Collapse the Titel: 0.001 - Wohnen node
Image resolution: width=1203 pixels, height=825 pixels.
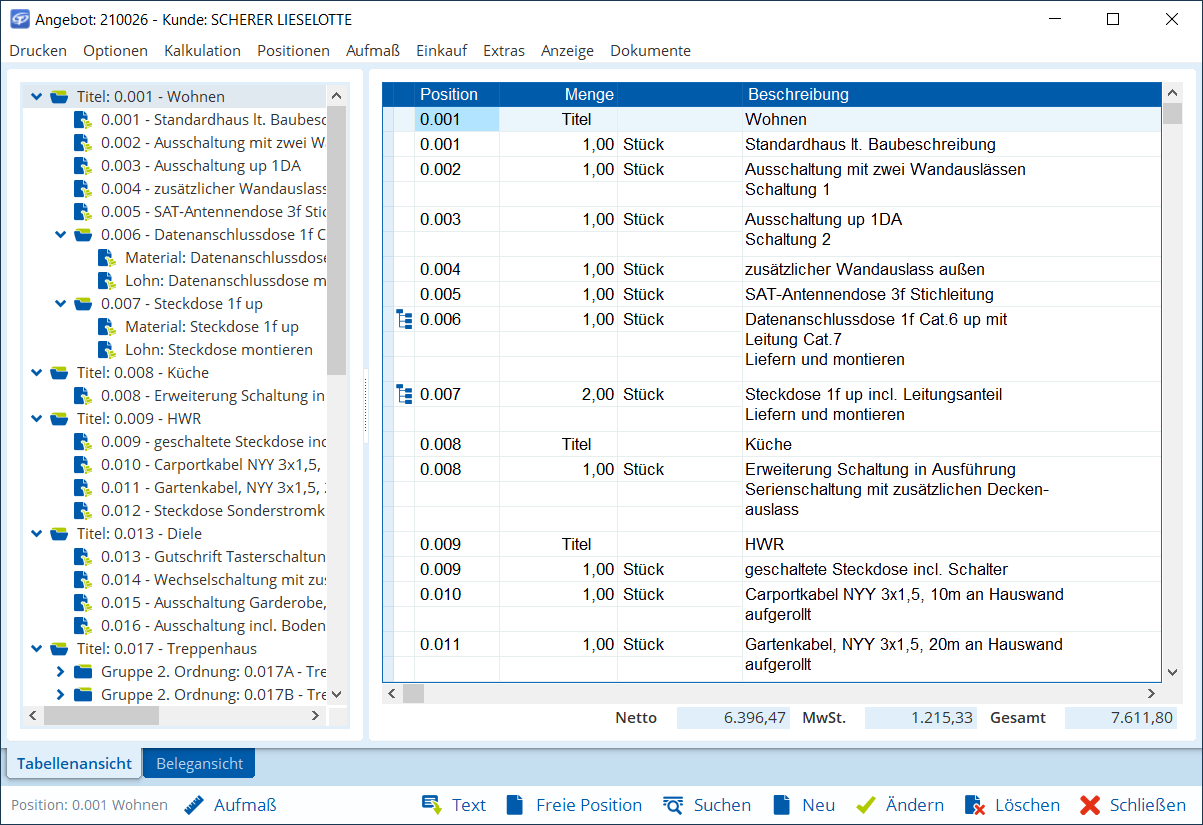pyautogui.click(x=37, y=97)
